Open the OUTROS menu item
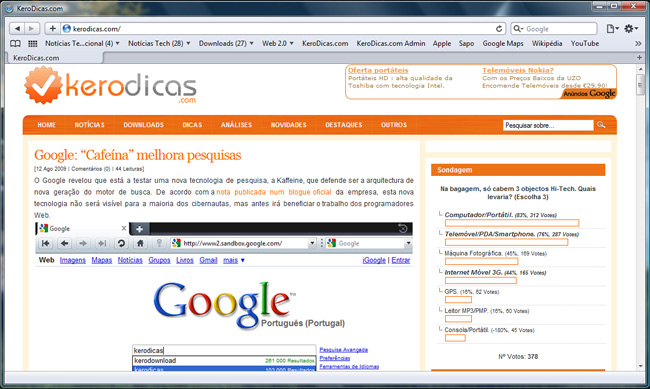This screenshot has height=389, width=650. [x=394, y=125]
